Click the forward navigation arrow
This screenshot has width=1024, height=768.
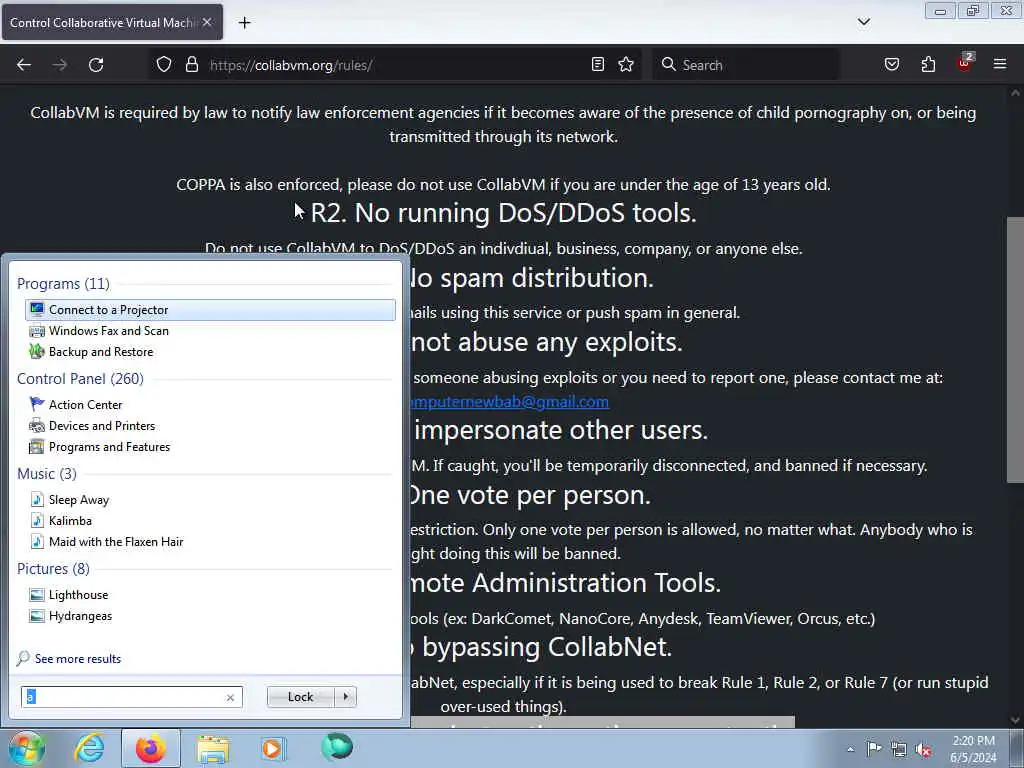(60, 65)
